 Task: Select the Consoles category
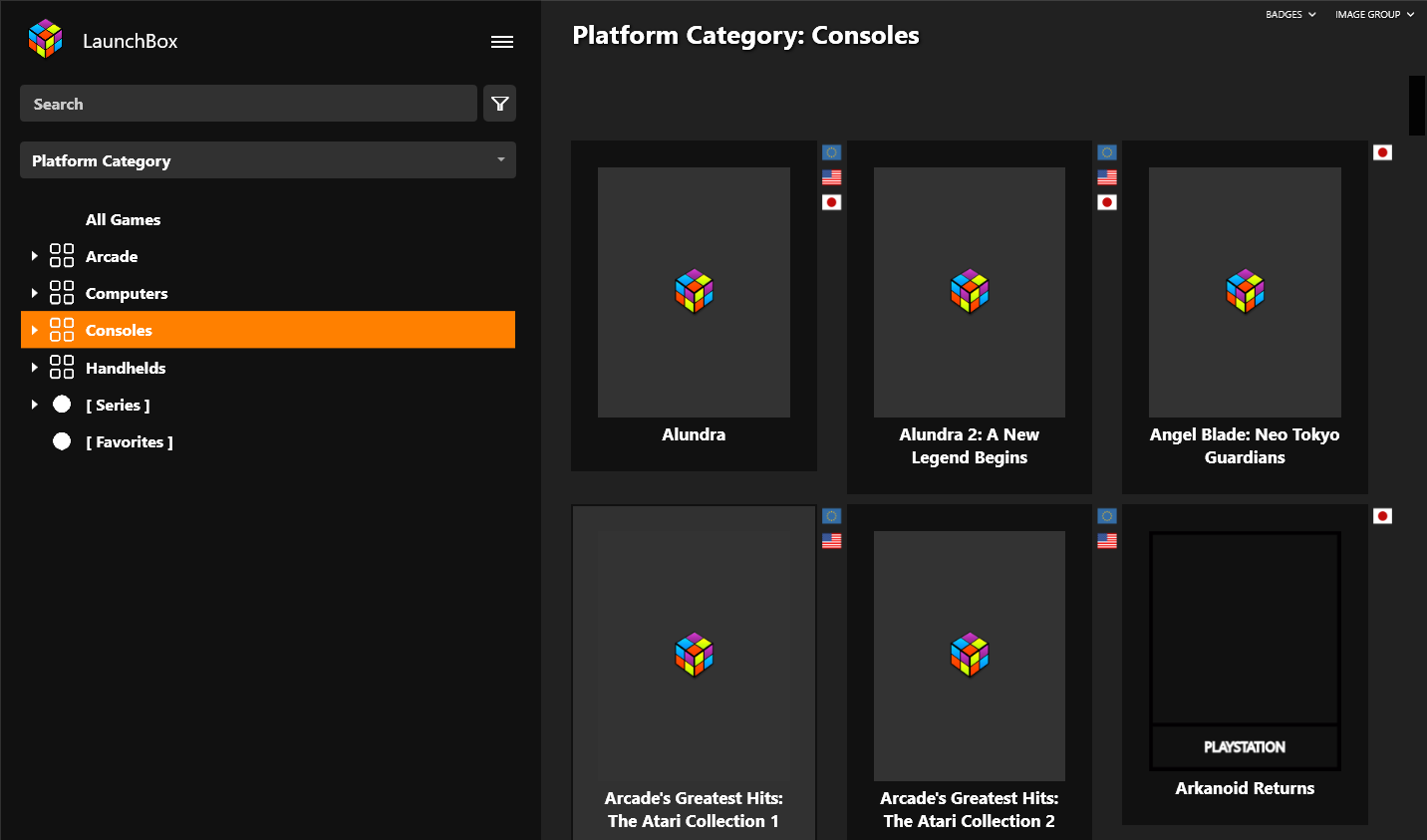268,330
